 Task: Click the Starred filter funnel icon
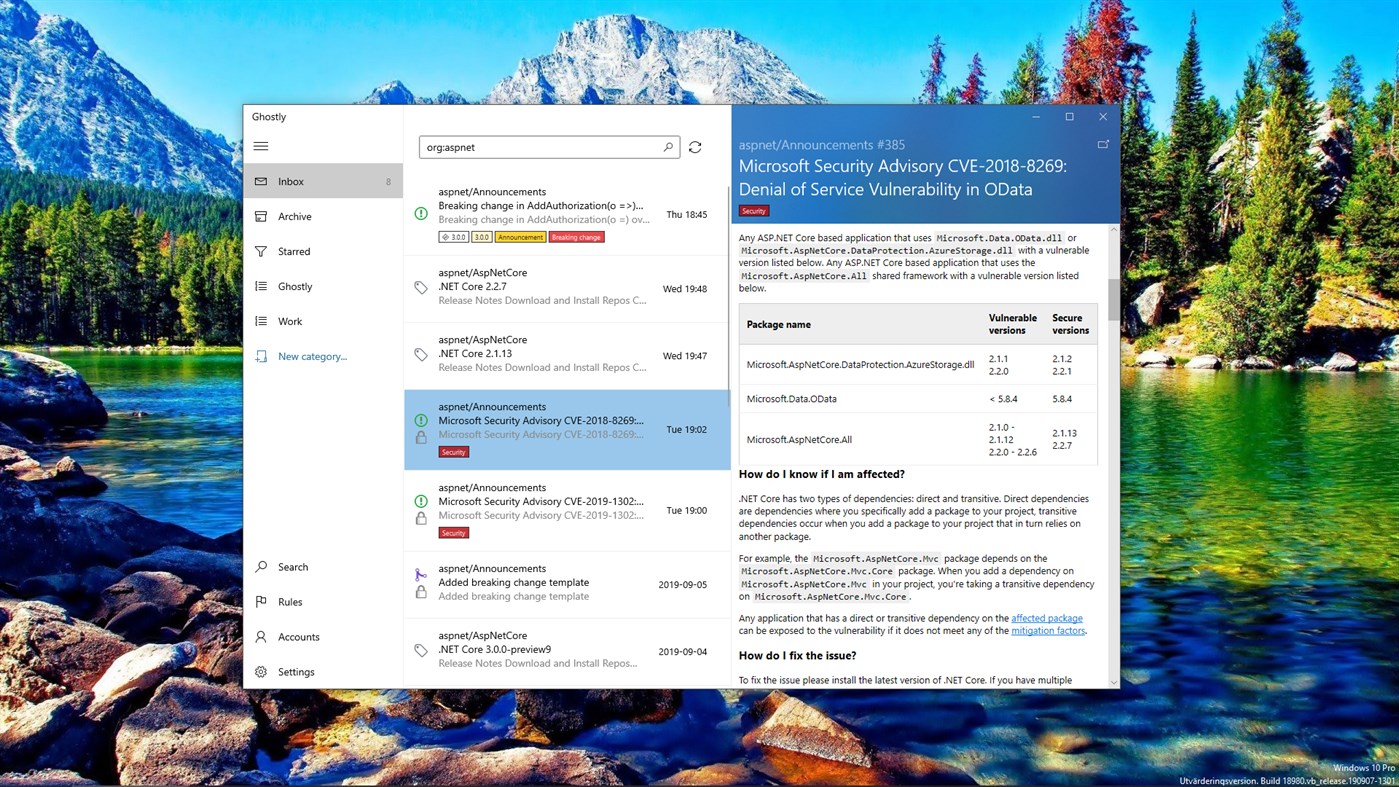click(x=261, y=251)
